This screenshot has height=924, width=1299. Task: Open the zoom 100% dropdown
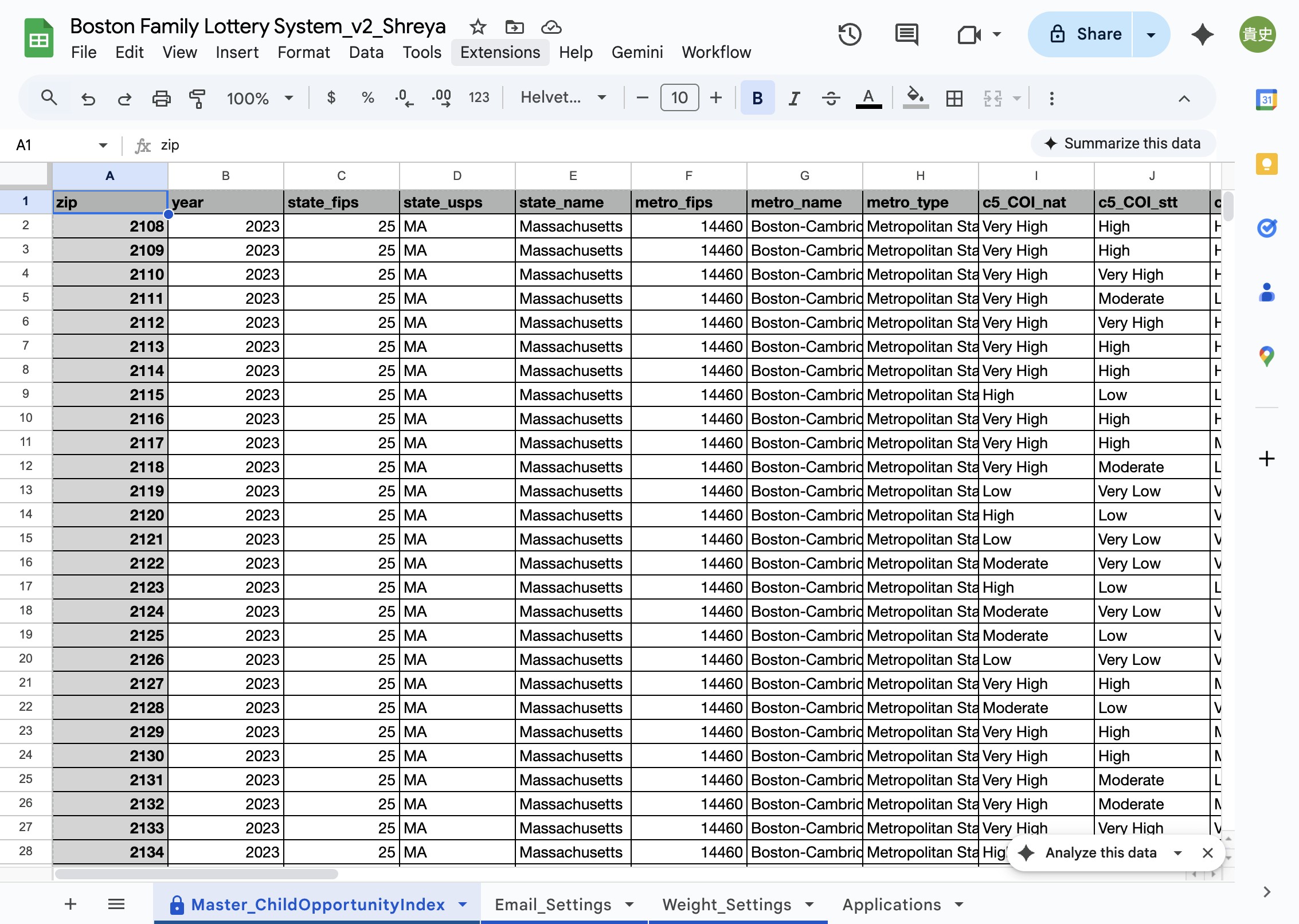click(260, 98)
